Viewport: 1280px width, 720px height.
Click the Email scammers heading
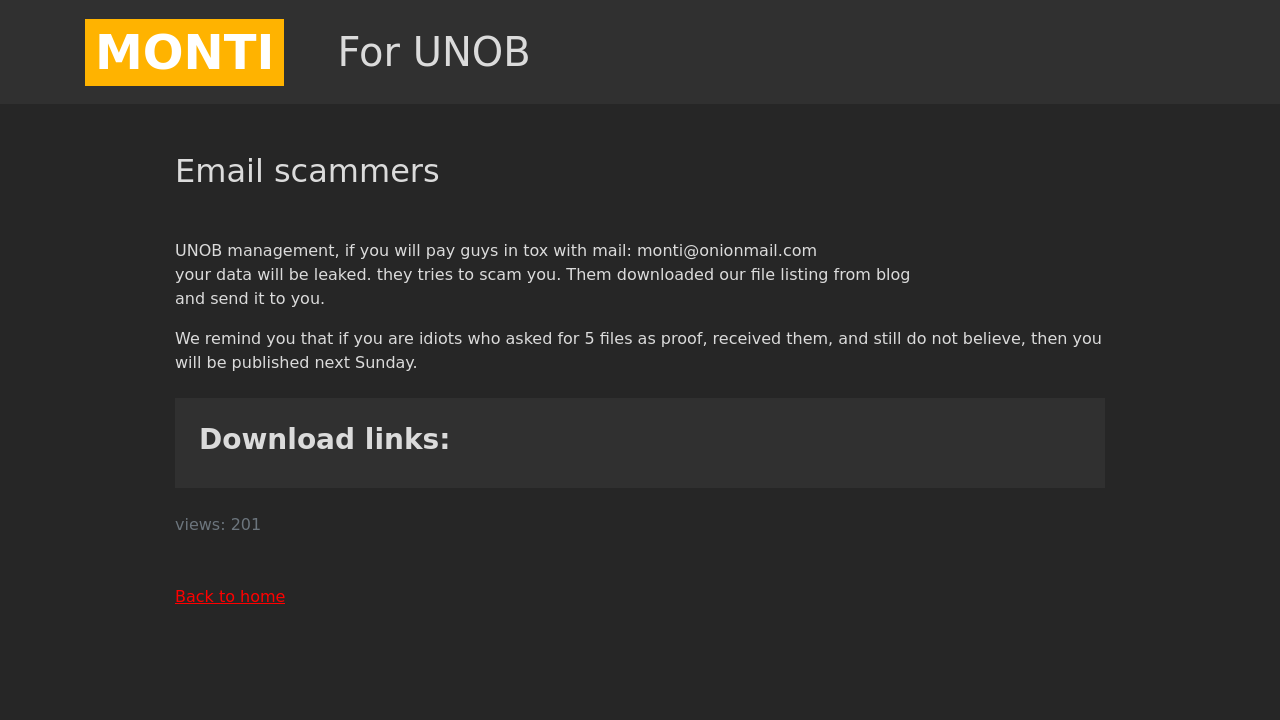[307, 171]
